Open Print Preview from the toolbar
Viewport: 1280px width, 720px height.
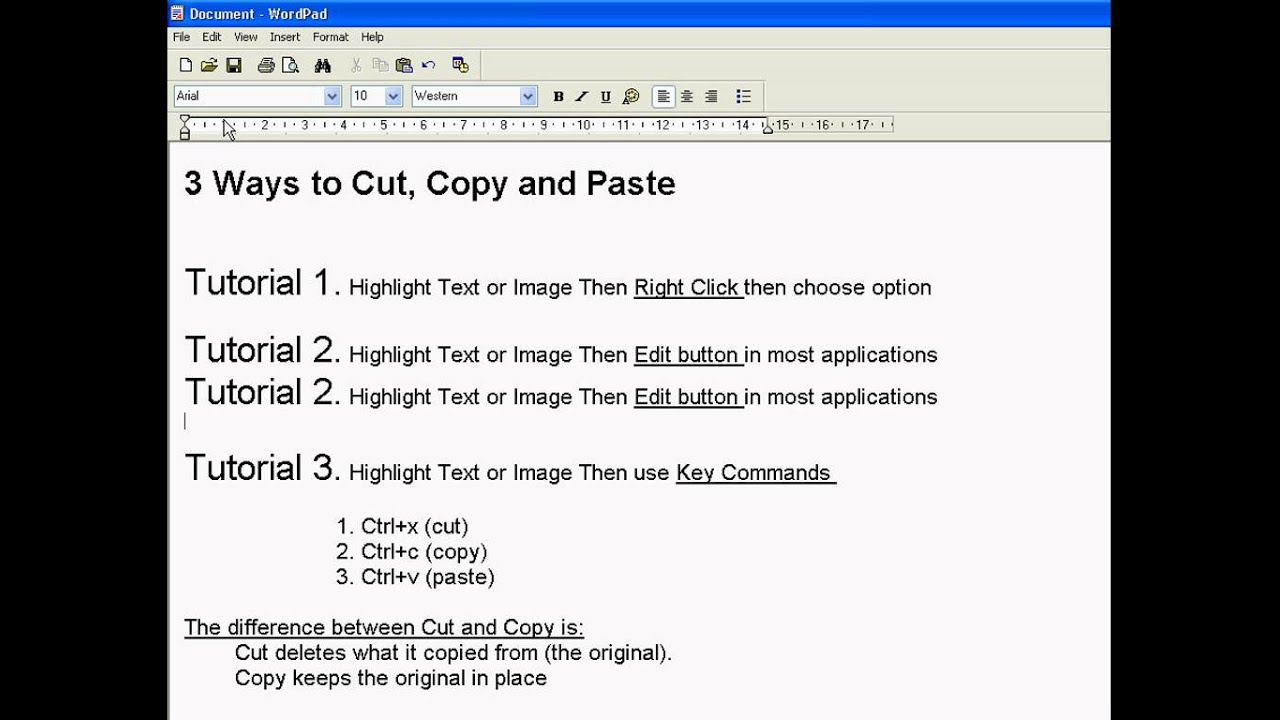click(290, 65)
